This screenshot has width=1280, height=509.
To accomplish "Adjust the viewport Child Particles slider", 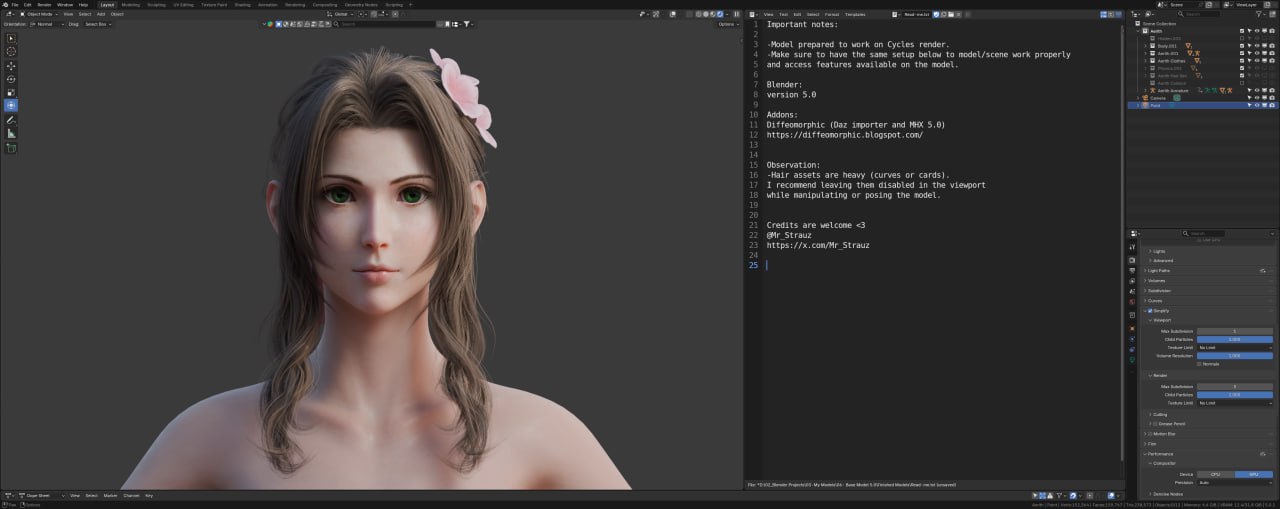I will pyautogui.click(x=1234, y=339).
